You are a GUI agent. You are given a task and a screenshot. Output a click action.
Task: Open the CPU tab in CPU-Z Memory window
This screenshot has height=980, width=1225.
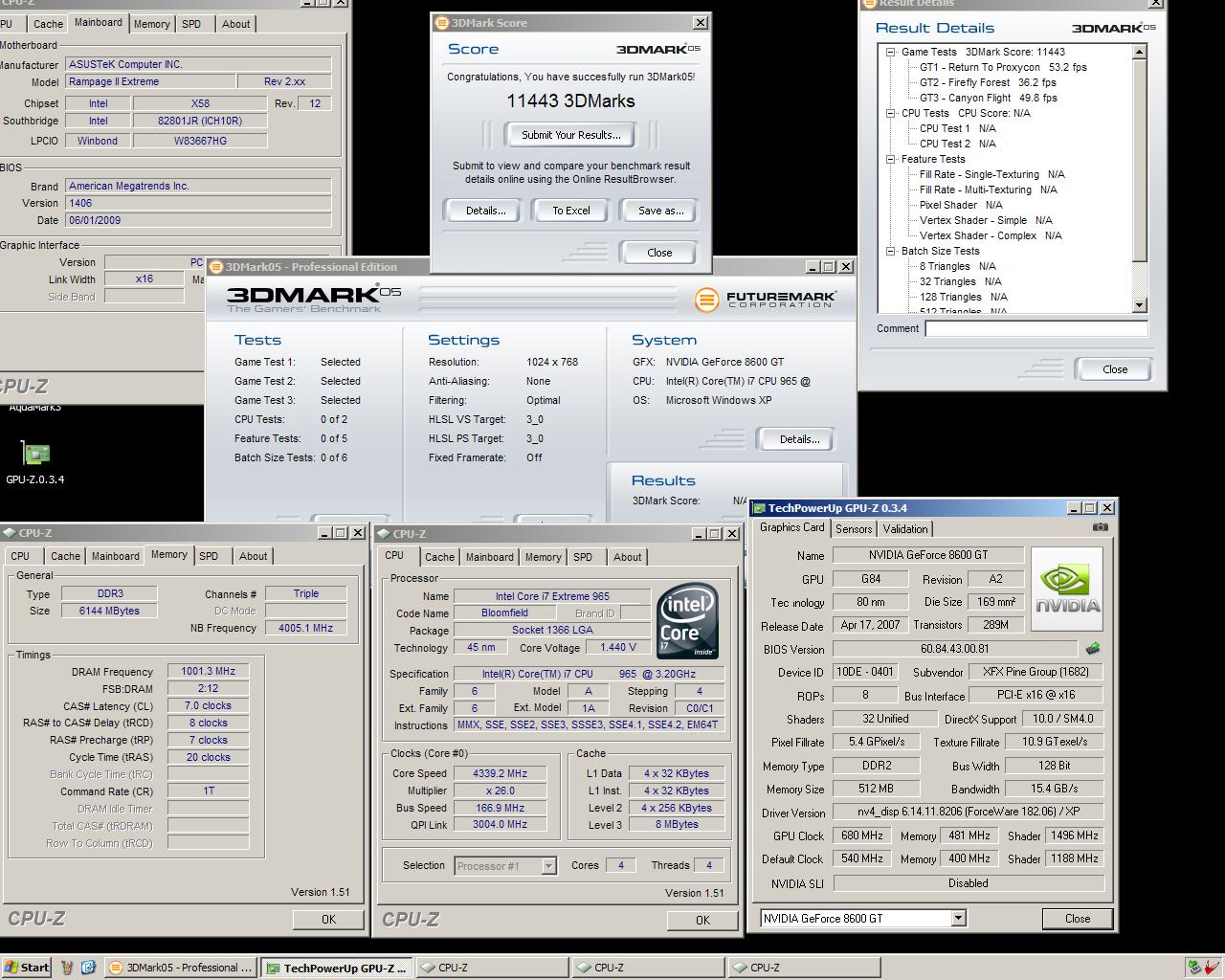(x=20, y=556)
